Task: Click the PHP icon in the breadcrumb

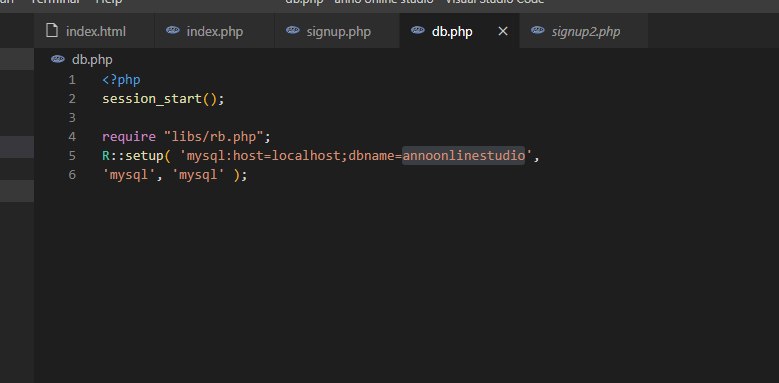Action: [58, 59]
